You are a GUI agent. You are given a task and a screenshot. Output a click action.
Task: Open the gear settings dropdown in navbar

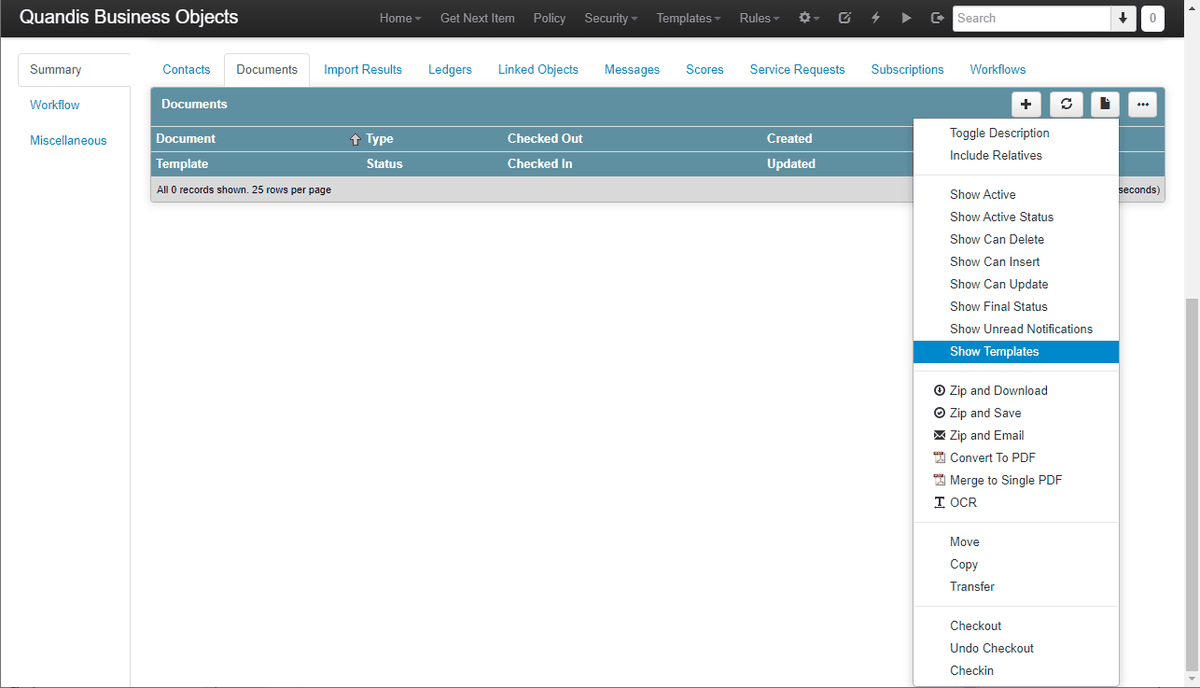(x=809, y=18)
